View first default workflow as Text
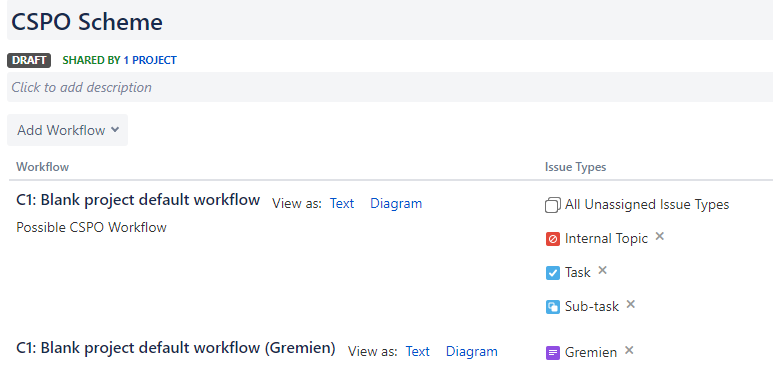 [342, 204]
